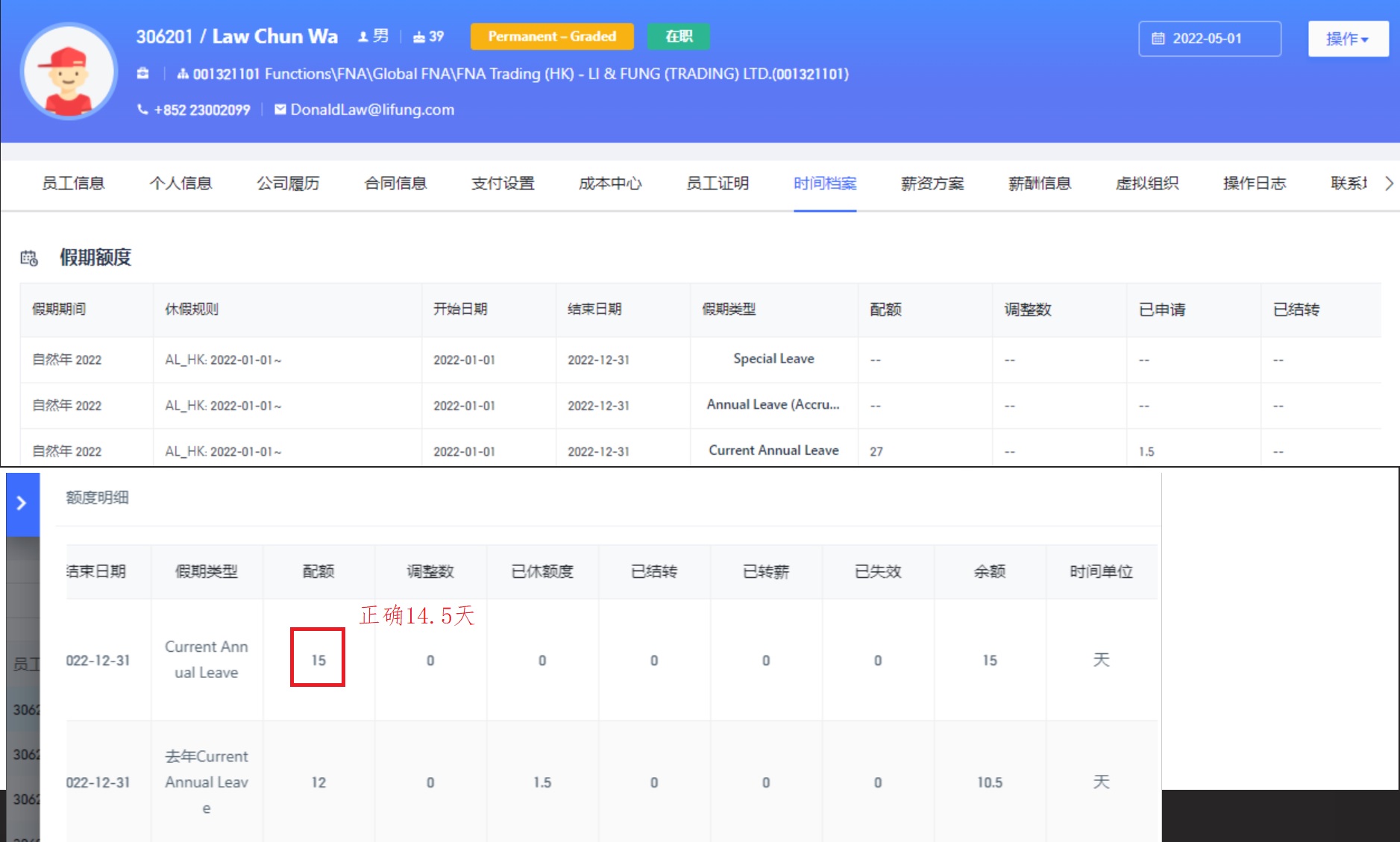Switch to the 员工信息 tab

coord(73,183)
